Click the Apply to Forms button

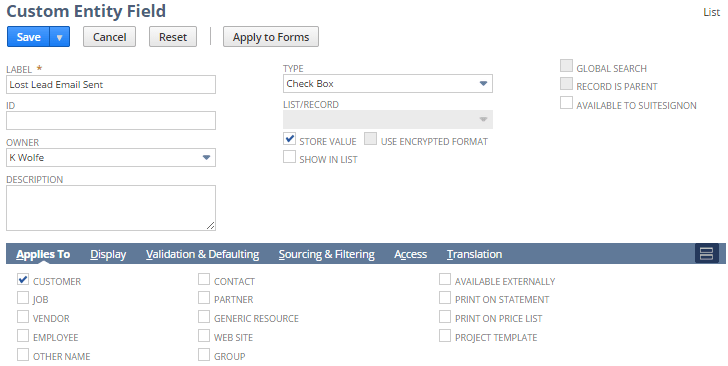[271, 37]
